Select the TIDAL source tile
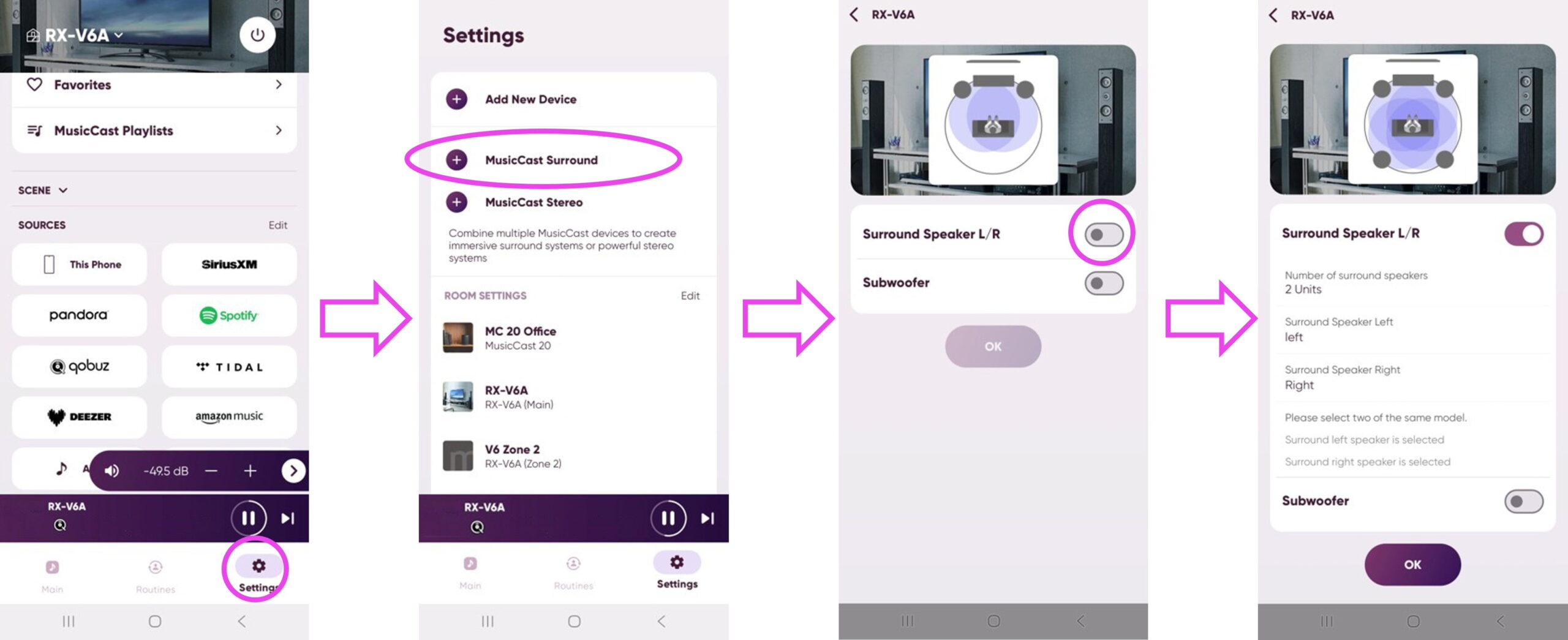 [229, 366]
